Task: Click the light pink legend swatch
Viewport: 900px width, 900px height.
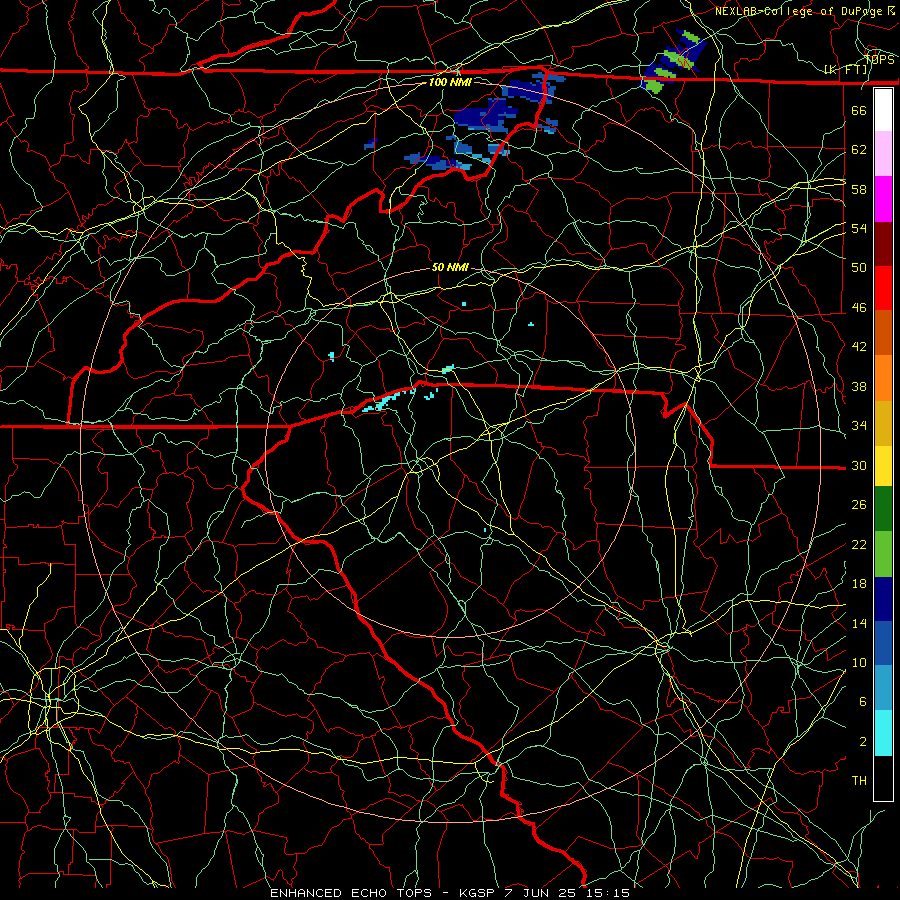Action: click(x=883, y=154)
